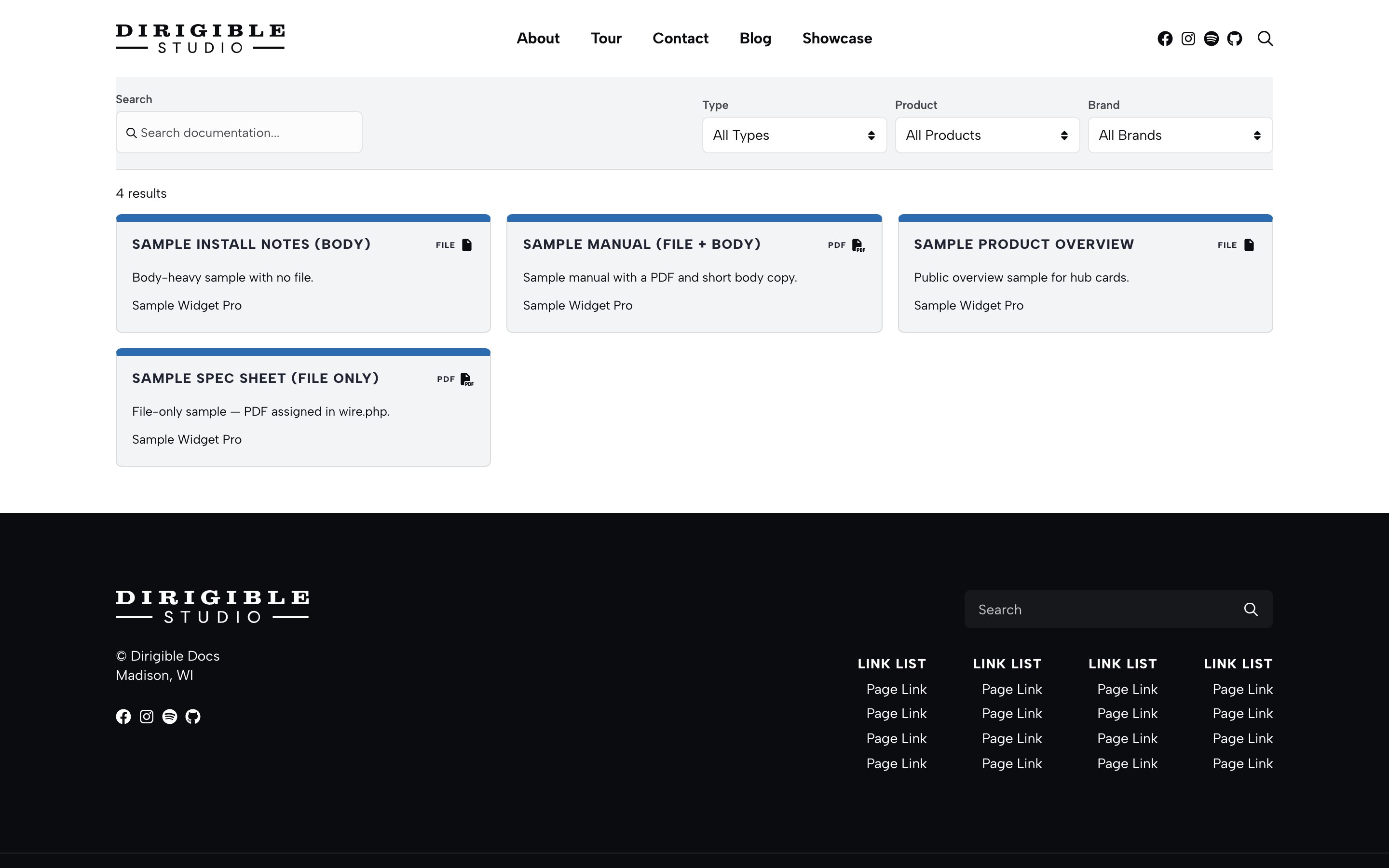
Task: Click the footer search submit icon
Action: 1251,609
